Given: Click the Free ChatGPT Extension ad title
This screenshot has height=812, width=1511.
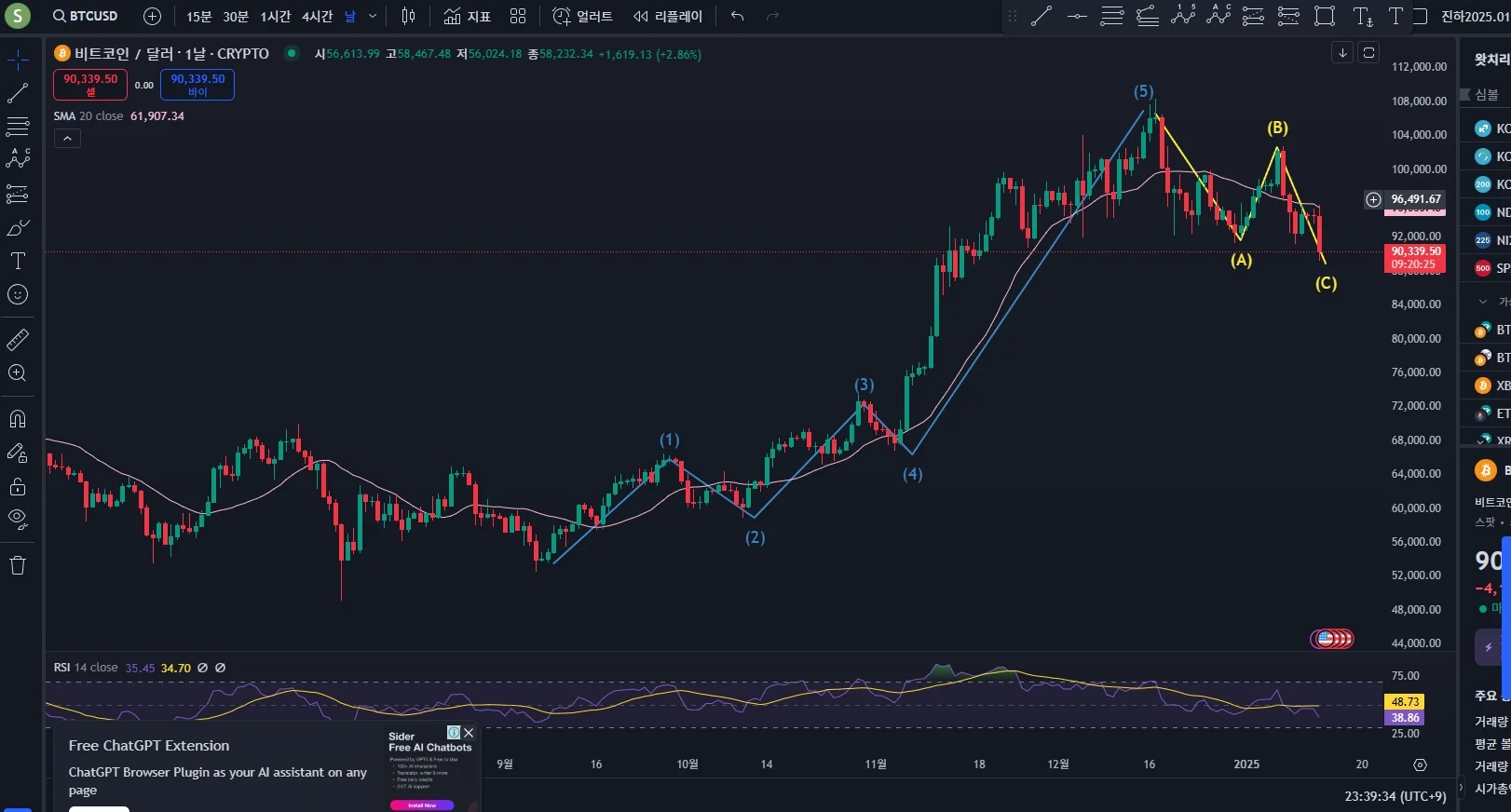Looking at the screenshot, I should pos(149,746).
